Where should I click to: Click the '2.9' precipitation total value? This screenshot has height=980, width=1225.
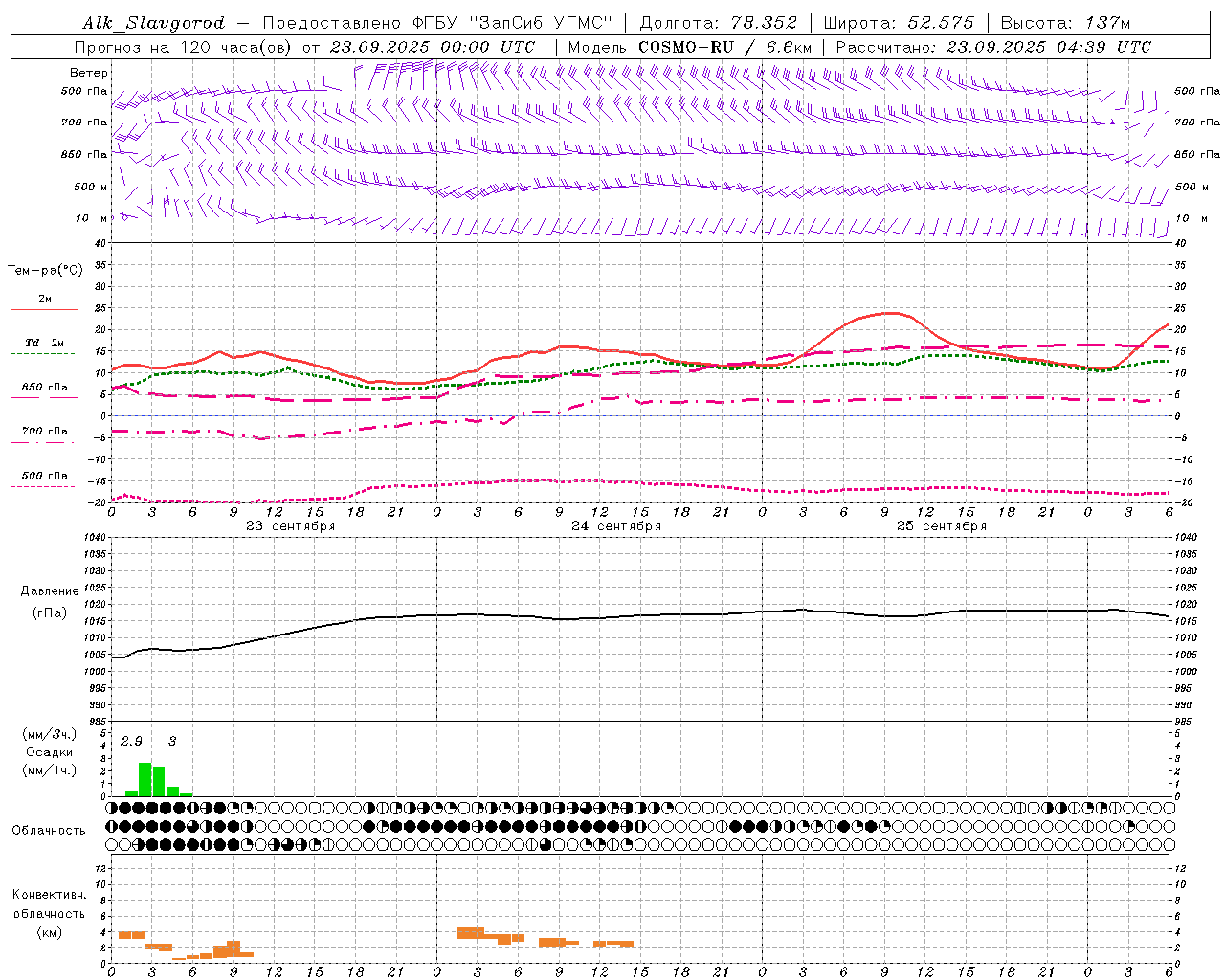[131, 742]
